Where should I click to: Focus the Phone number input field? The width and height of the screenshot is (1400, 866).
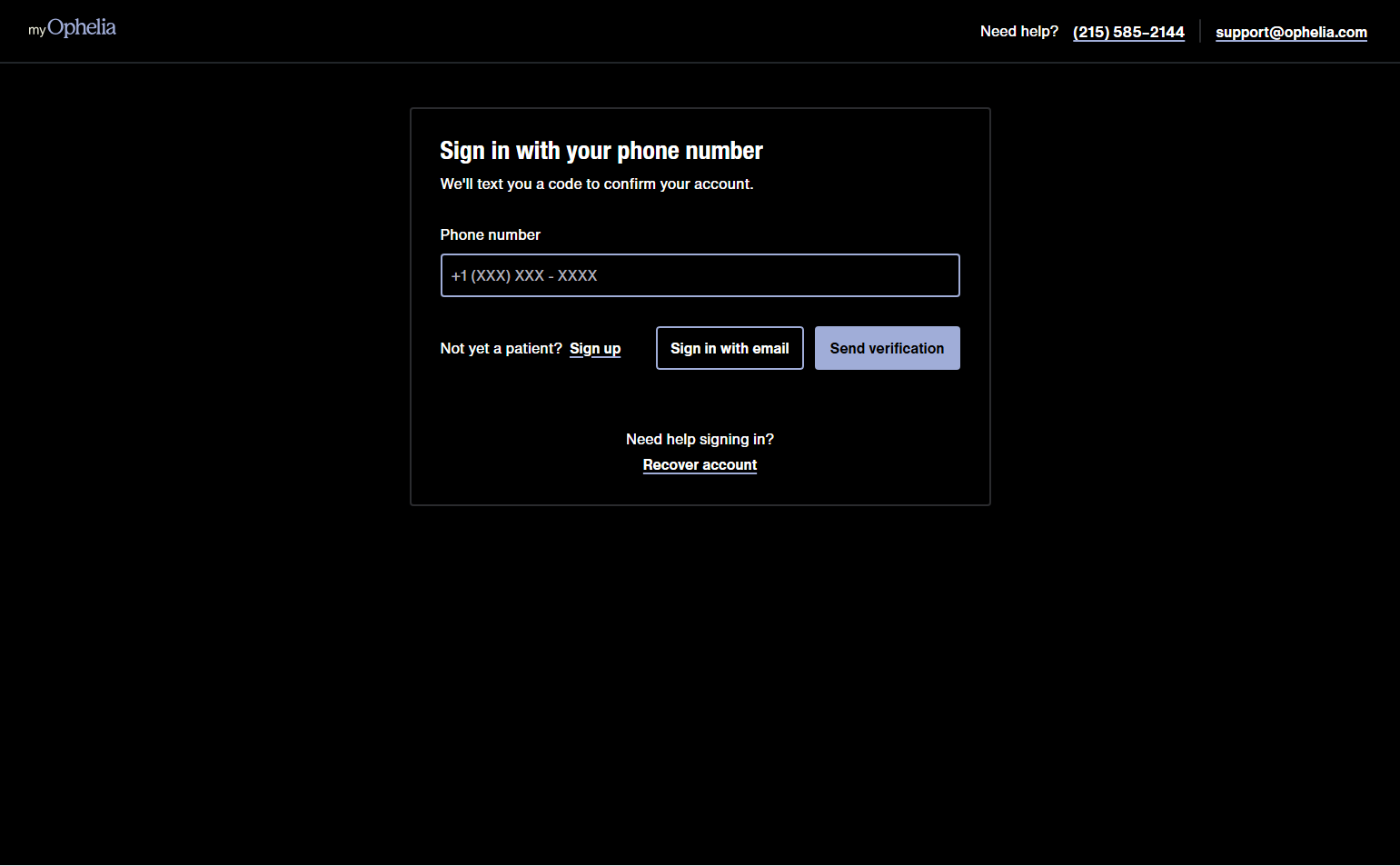pos(700,275)
